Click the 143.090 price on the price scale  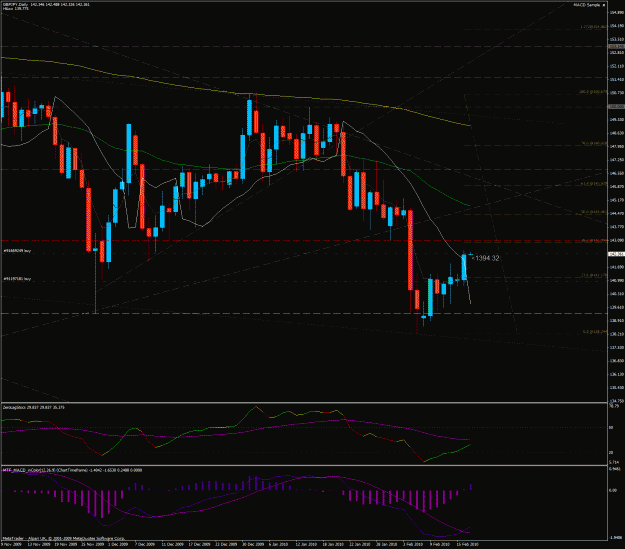[x=617, y=240]
